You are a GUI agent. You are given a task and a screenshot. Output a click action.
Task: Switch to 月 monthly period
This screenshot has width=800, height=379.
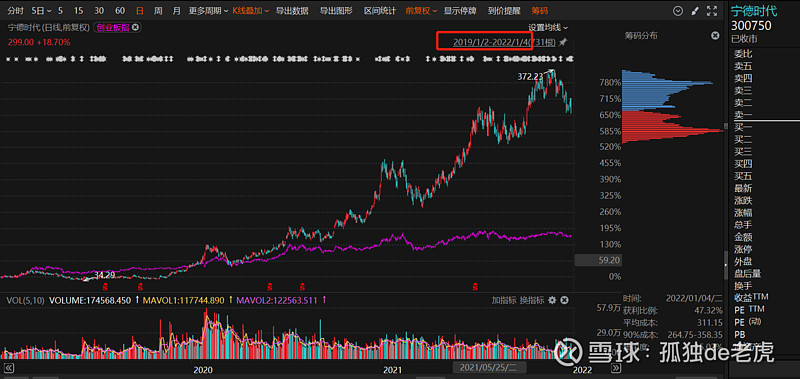pos(176,10)
